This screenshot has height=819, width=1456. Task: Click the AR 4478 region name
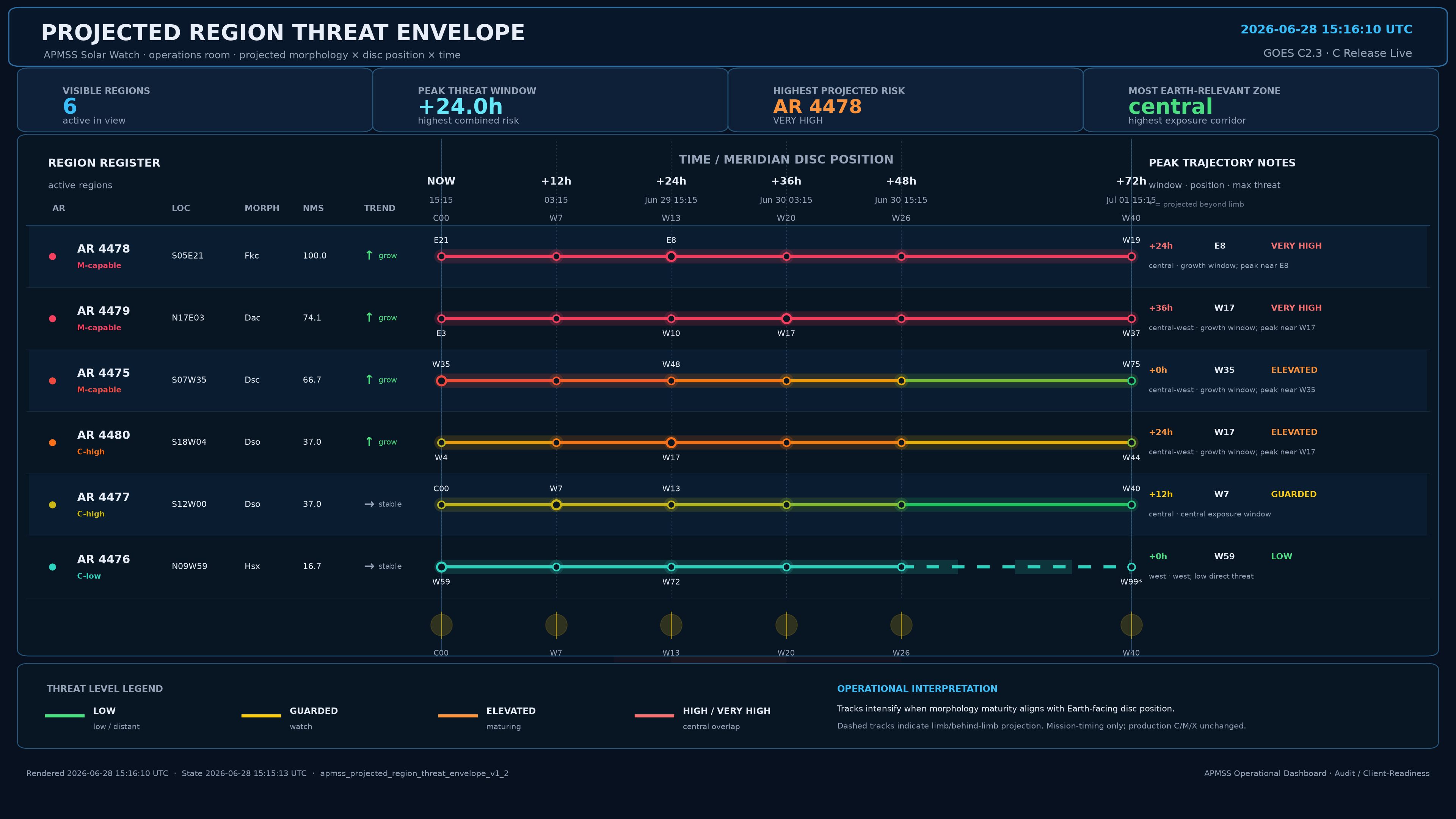104,249
